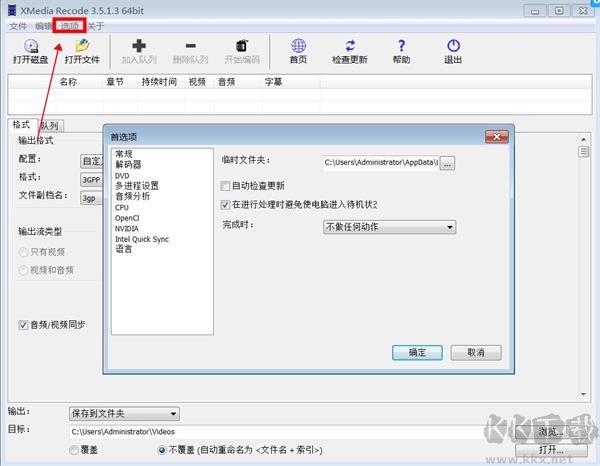Click the Start Encoding (开始编码) icon

tap(242, 46)
